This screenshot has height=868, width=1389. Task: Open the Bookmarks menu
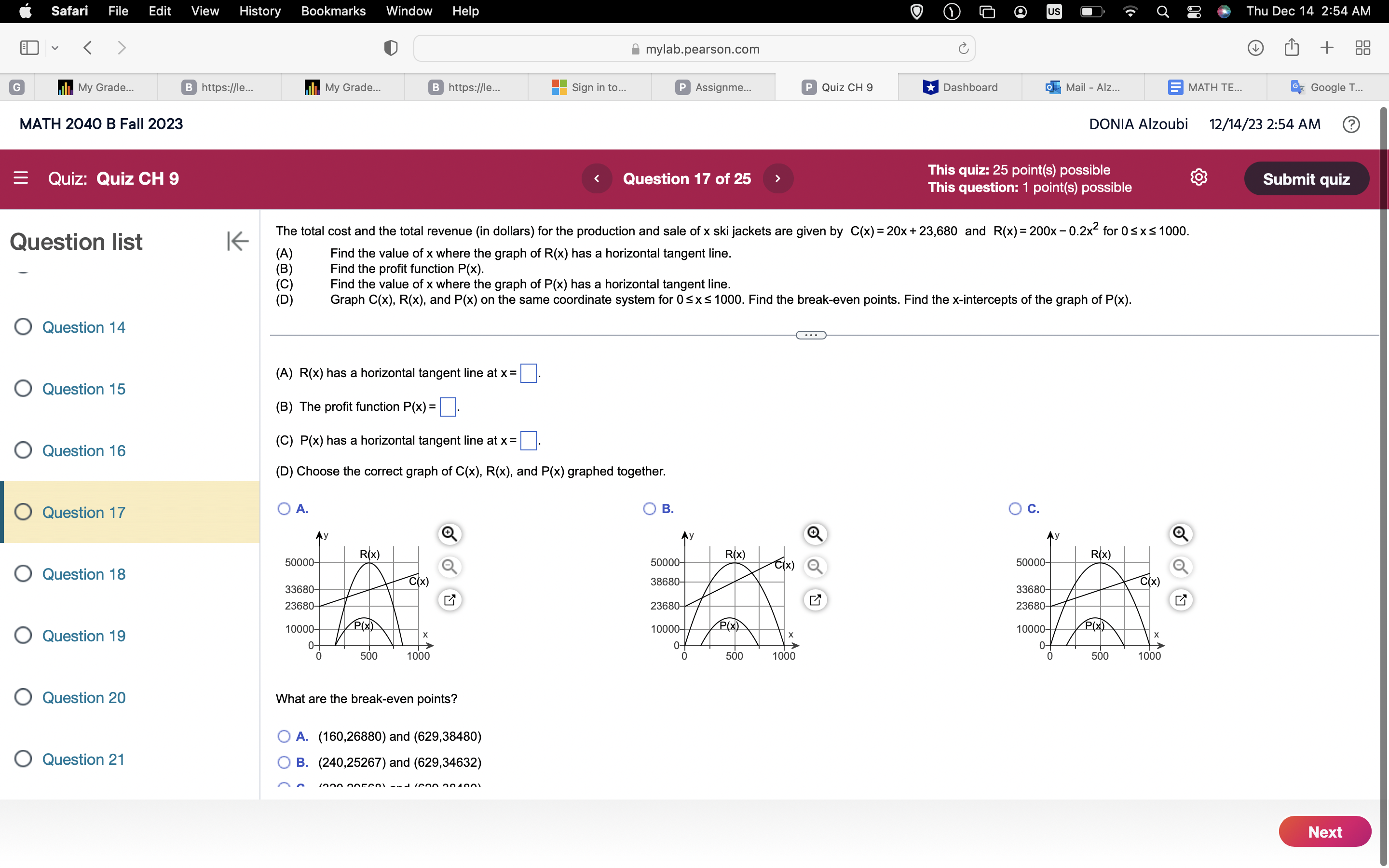coord(333,11)
